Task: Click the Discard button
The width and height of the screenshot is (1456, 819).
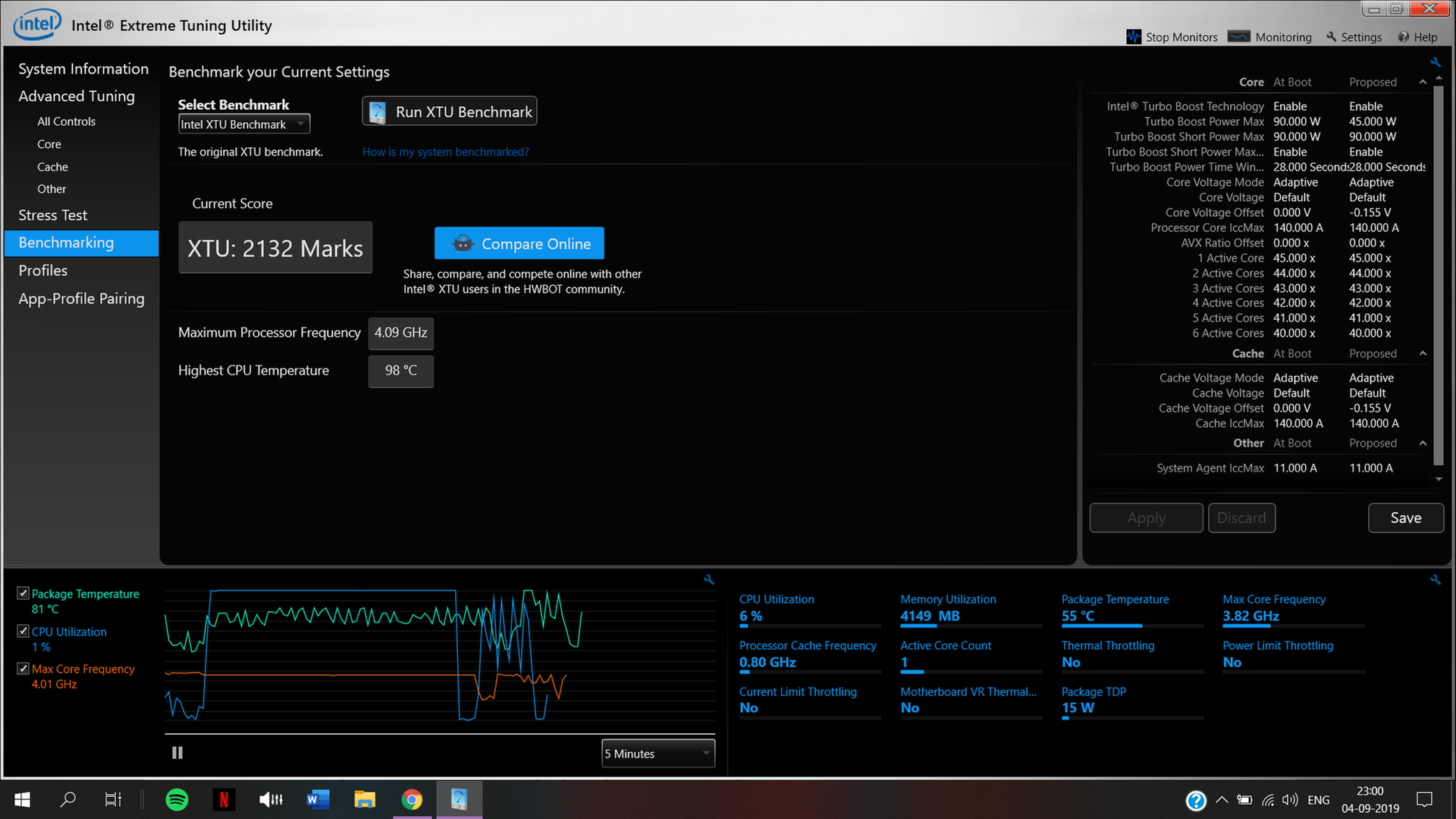Action: 1241,518
